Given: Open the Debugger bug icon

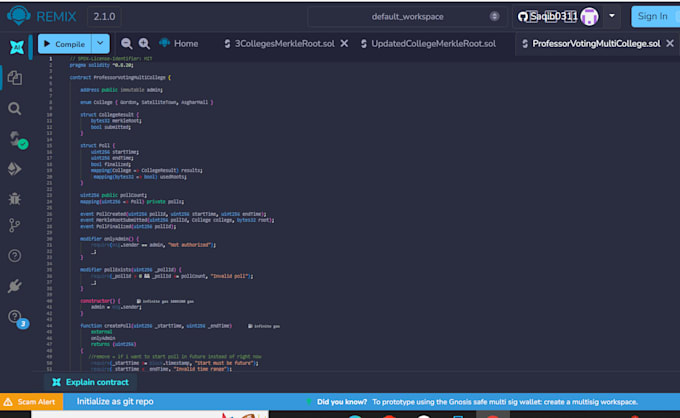Looking at the screenshot, I should (15, 199).
